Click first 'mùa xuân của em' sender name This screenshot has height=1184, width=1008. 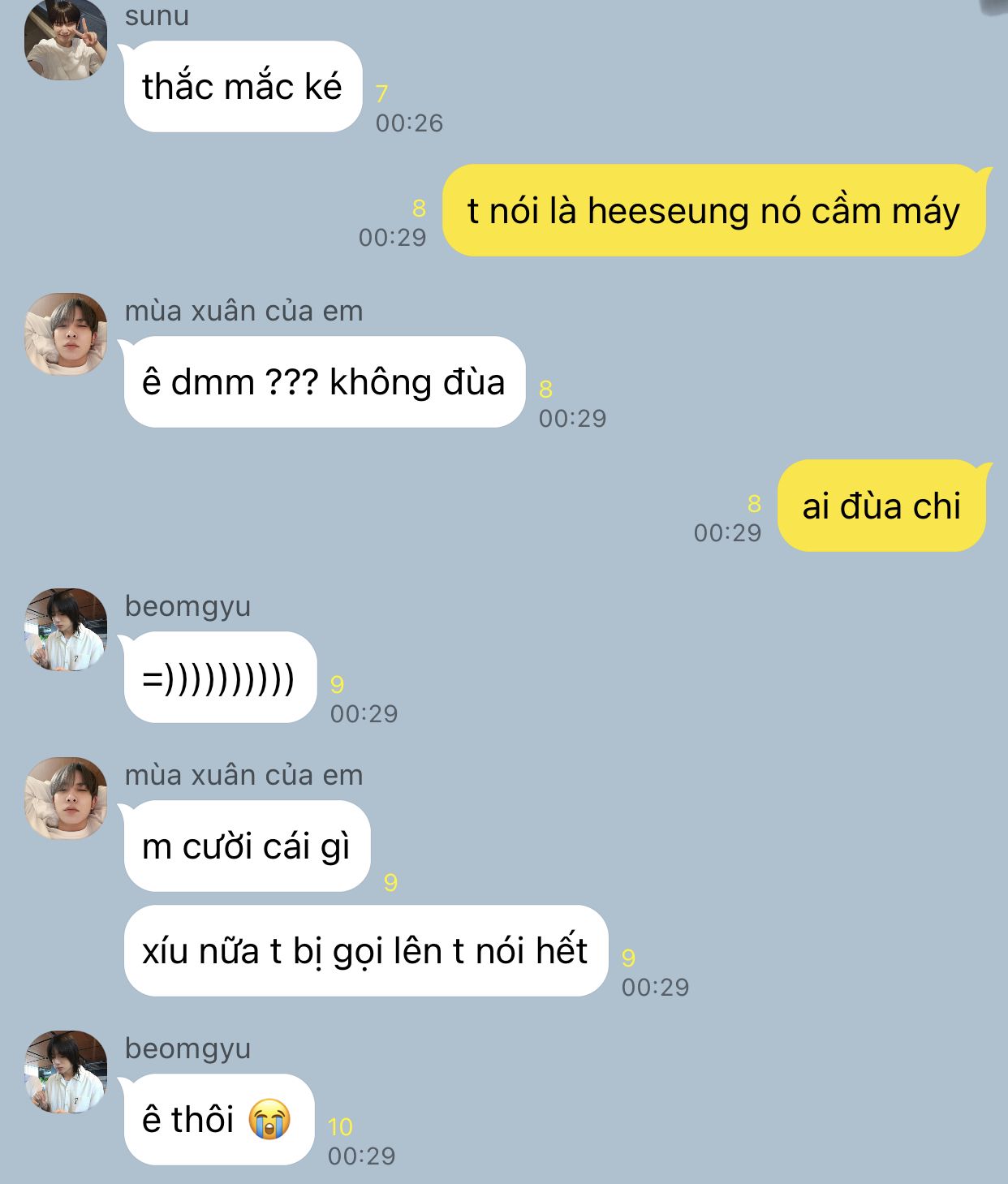(243, 310)
